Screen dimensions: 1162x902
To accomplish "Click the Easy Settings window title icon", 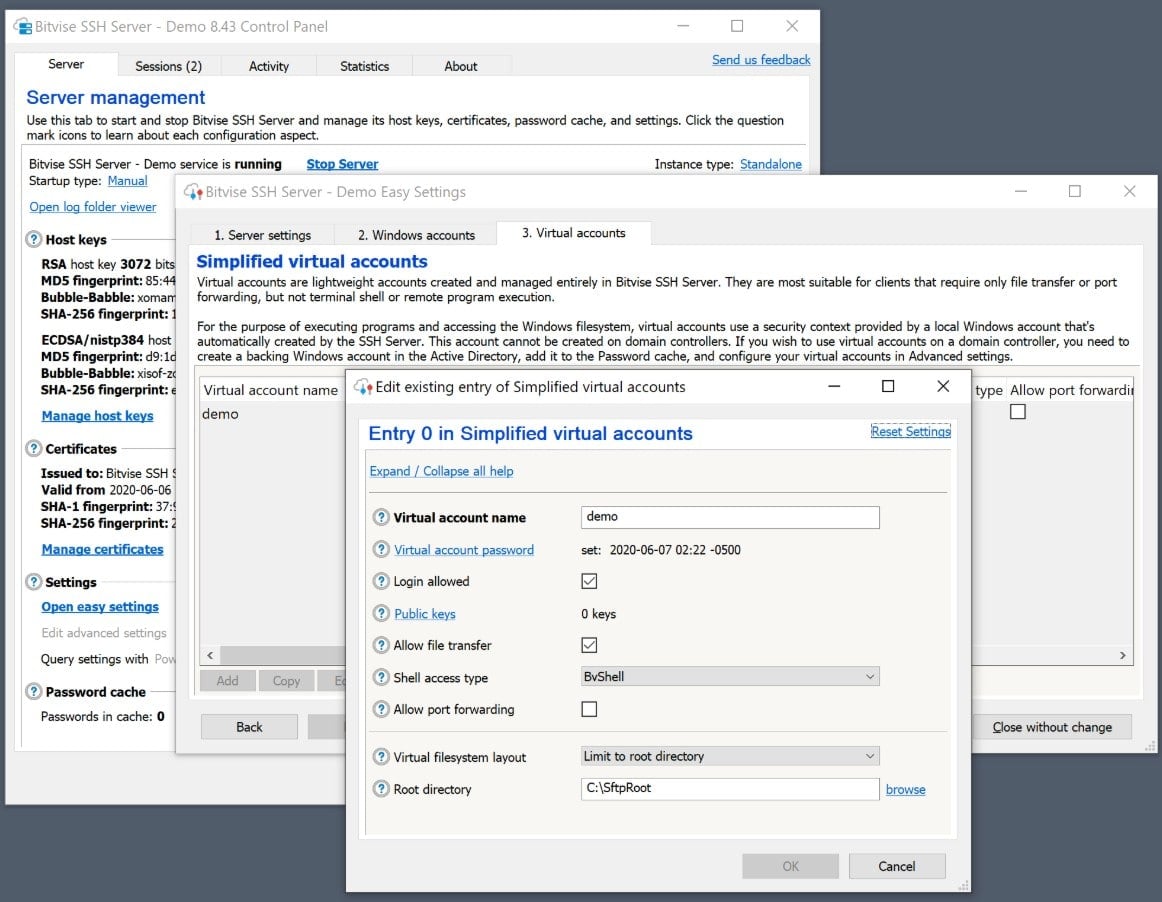I will click(193, 192).
